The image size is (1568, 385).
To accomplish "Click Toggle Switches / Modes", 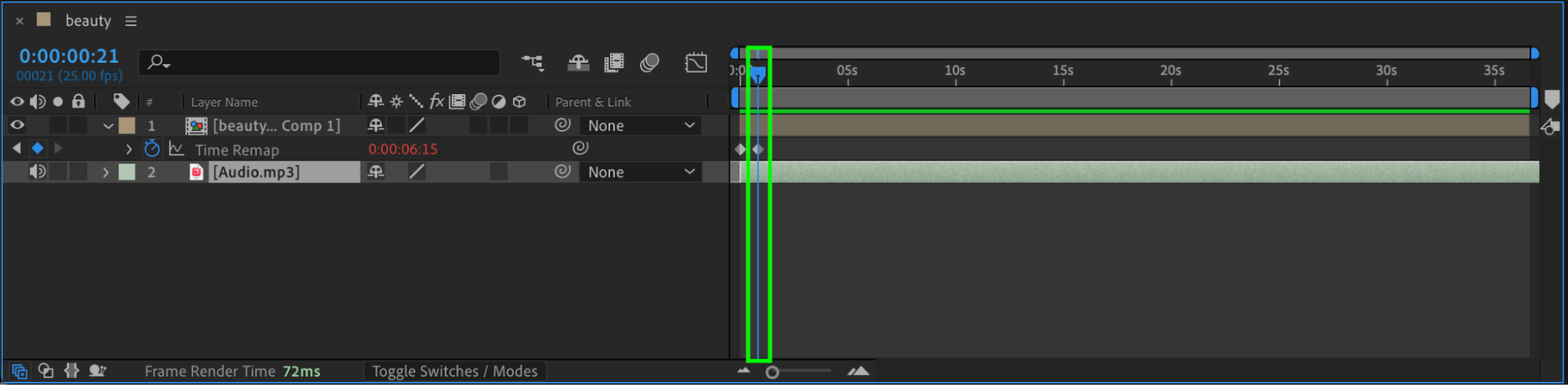I will pos(454,371).
